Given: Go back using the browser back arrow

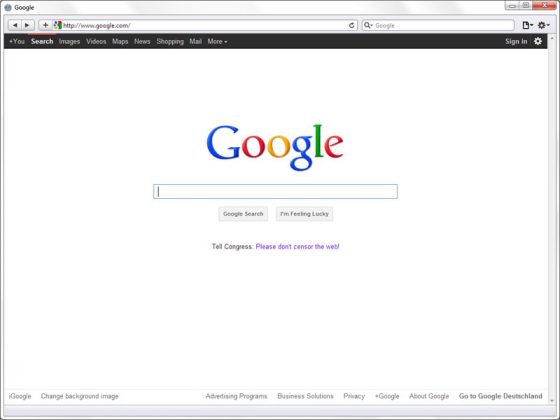Looking at the screenshot, I should pyautogui.click(x=15, y=25).
